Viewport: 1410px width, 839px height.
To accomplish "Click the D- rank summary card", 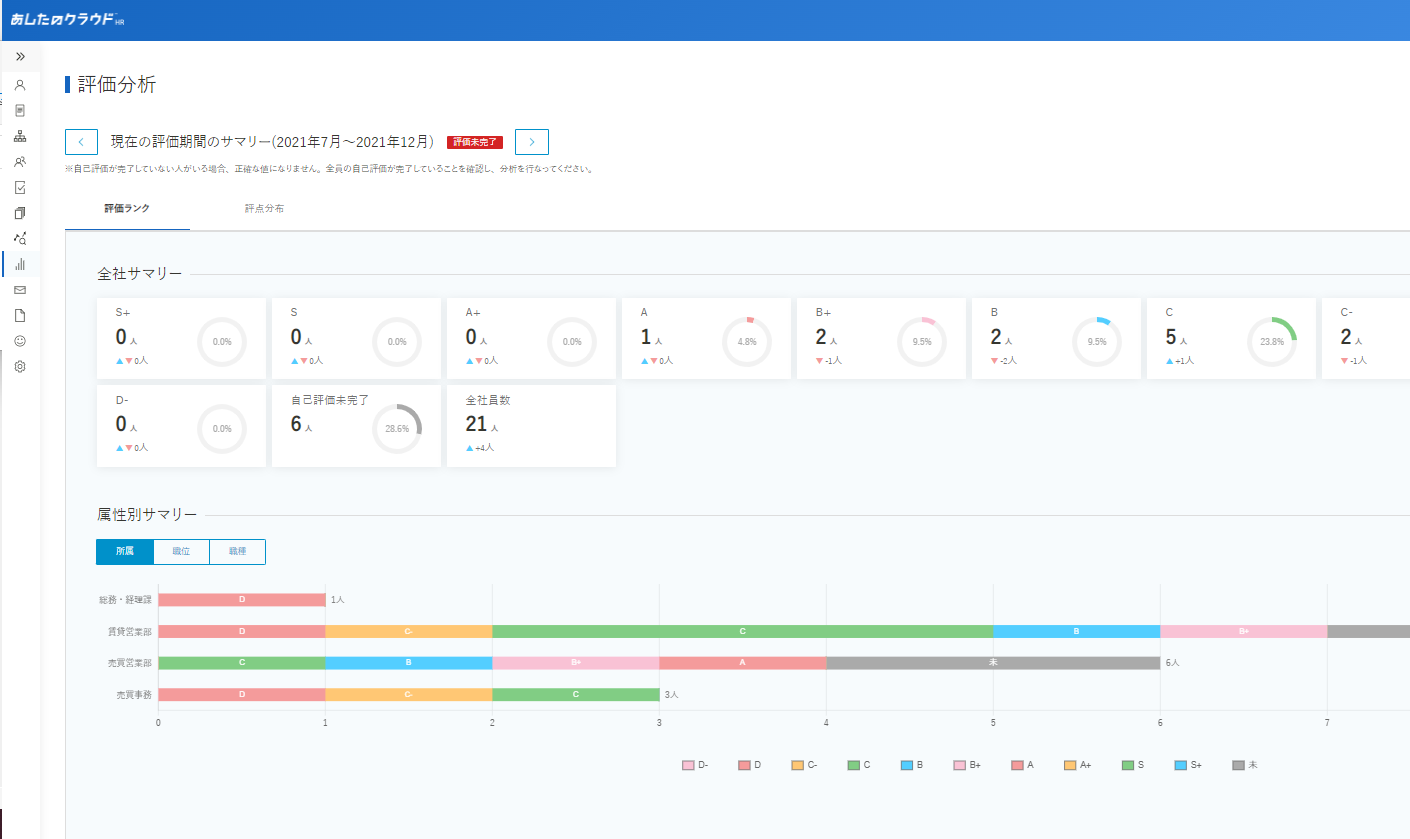I will coord(181,426).
